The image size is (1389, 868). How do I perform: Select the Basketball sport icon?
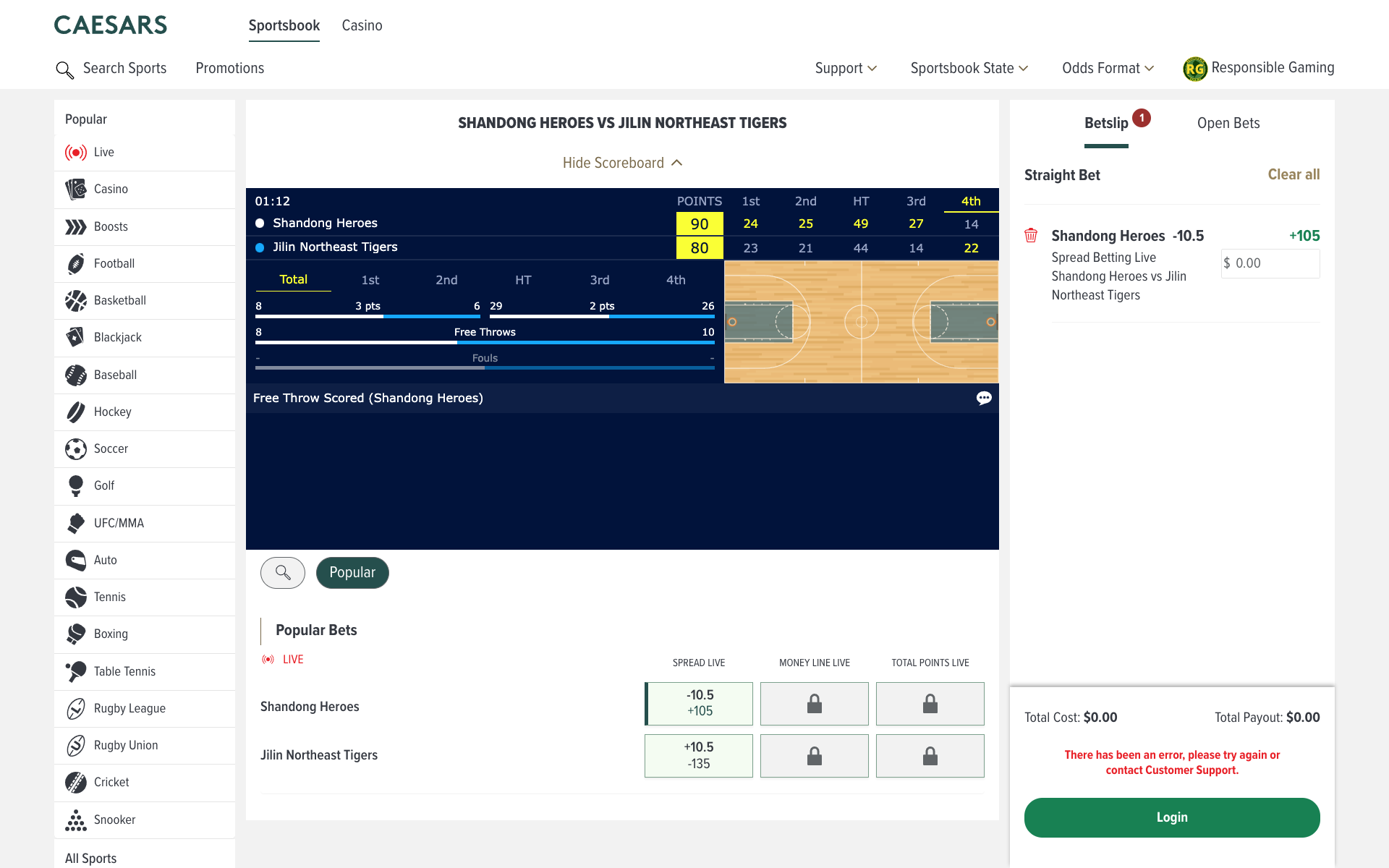[76, 301]
